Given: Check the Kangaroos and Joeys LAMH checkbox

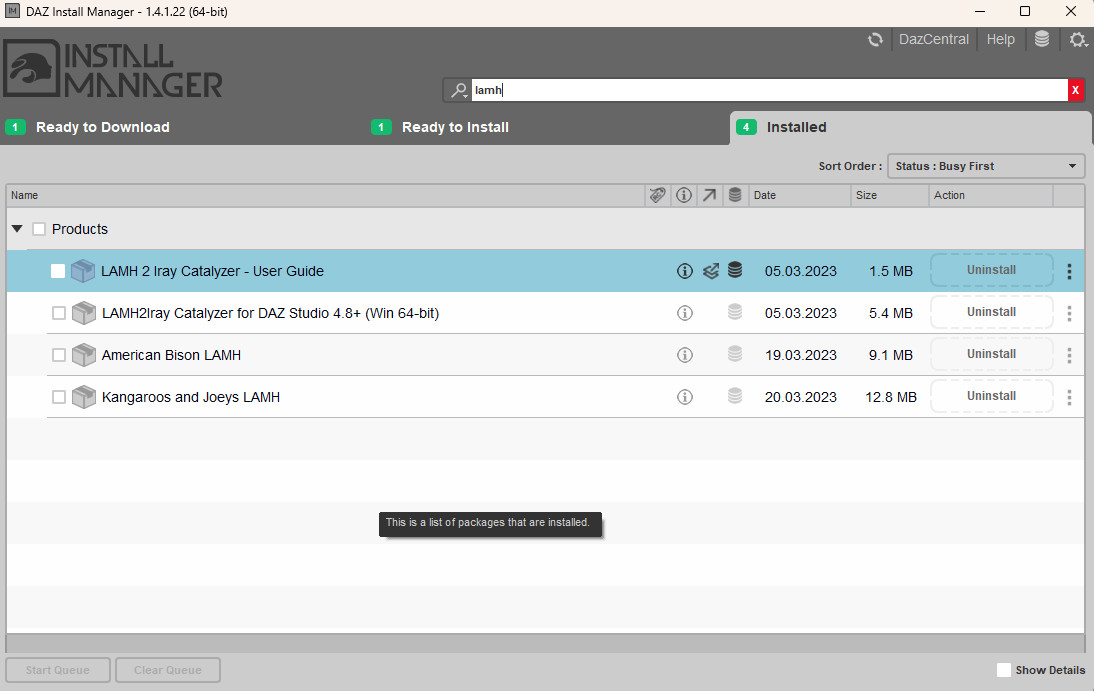Looking at the screenshot, I should 59,396.
